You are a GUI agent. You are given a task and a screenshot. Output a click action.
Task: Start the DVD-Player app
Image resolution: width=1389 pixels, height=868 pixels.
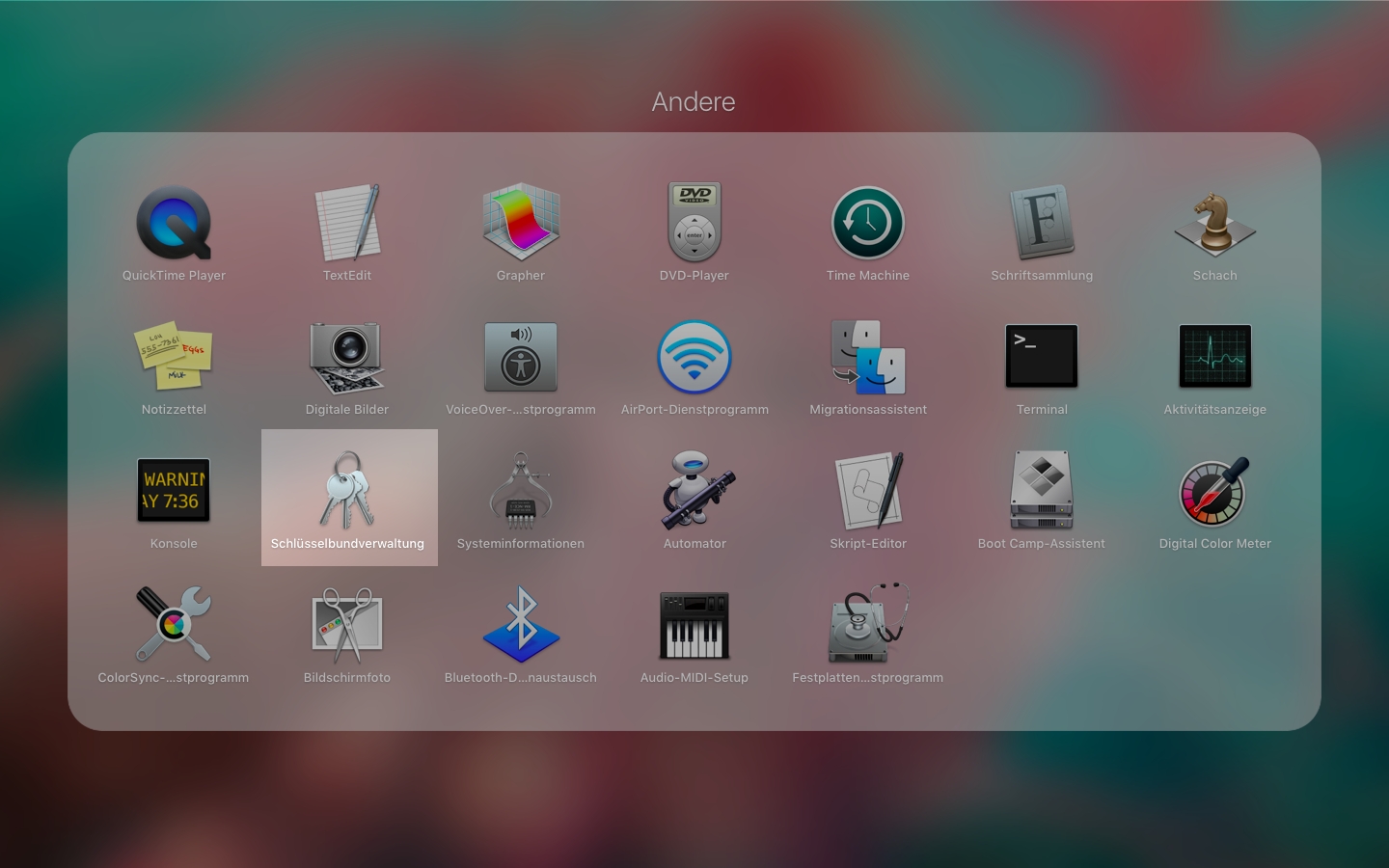point(694,224)
